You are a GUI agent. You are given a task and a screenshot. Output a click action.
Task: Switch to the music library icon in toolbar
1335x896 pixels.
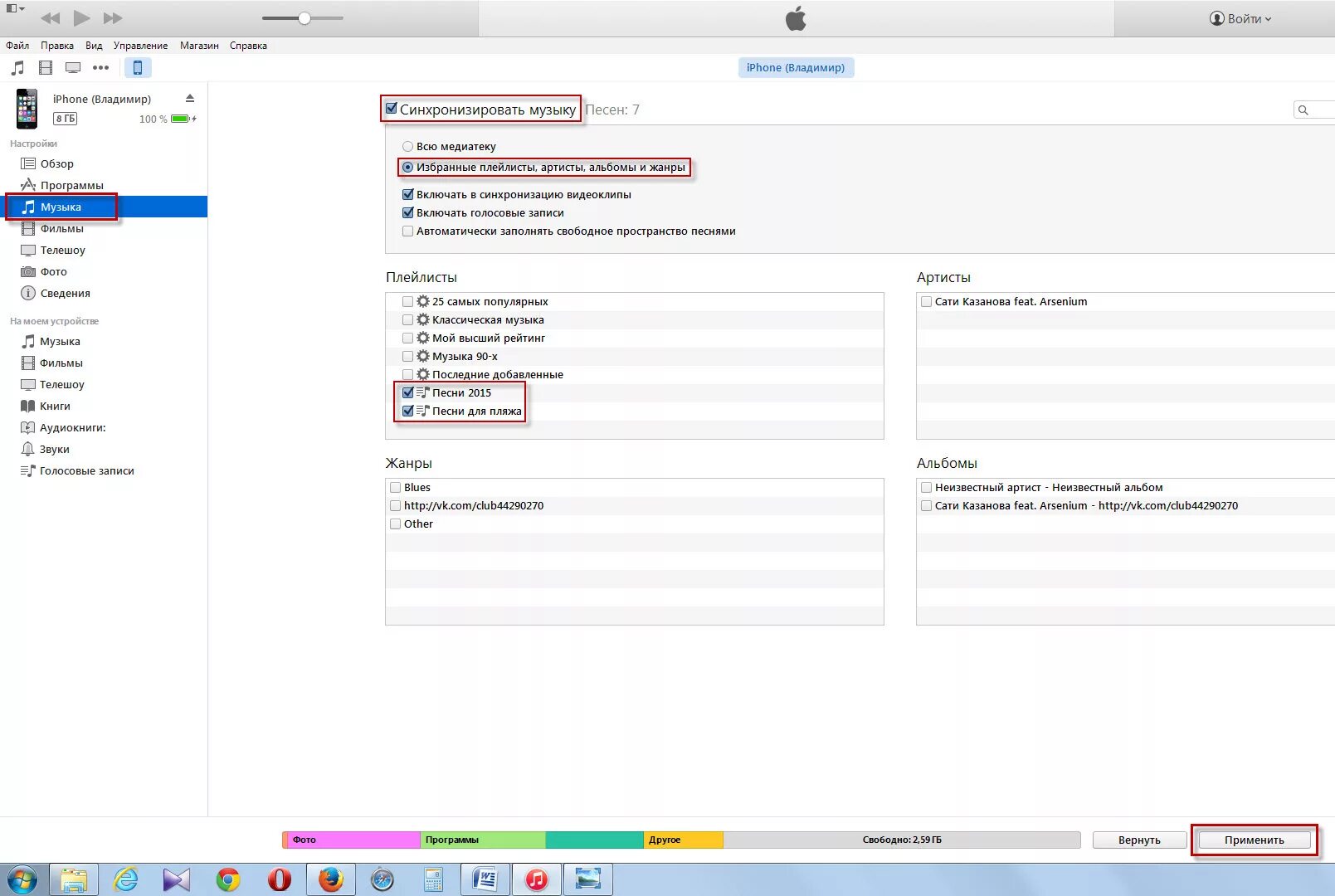point(17,68)
